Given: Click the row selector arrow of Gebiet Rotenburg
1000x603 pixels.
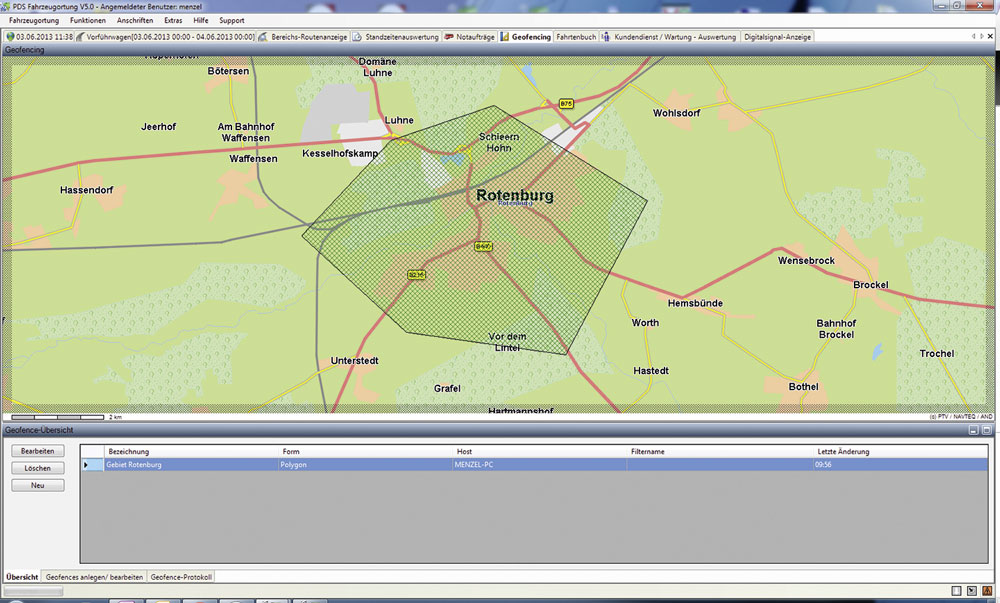Looking at the screenshot, I should (86, 465).
